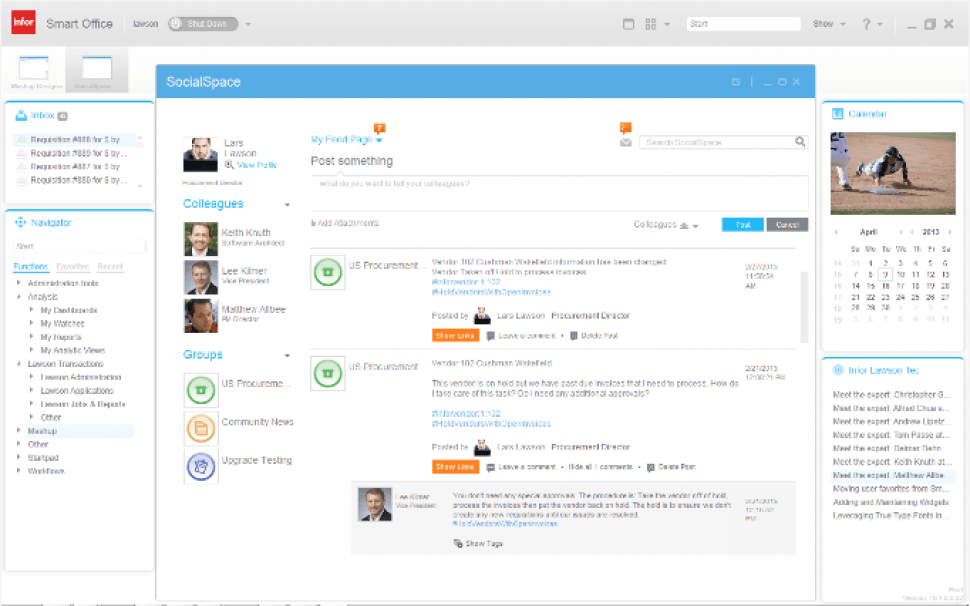Click the Infor Lawson Tec widget icon
The height and width of the screenshot is (606, 970).
pos(838,370)
